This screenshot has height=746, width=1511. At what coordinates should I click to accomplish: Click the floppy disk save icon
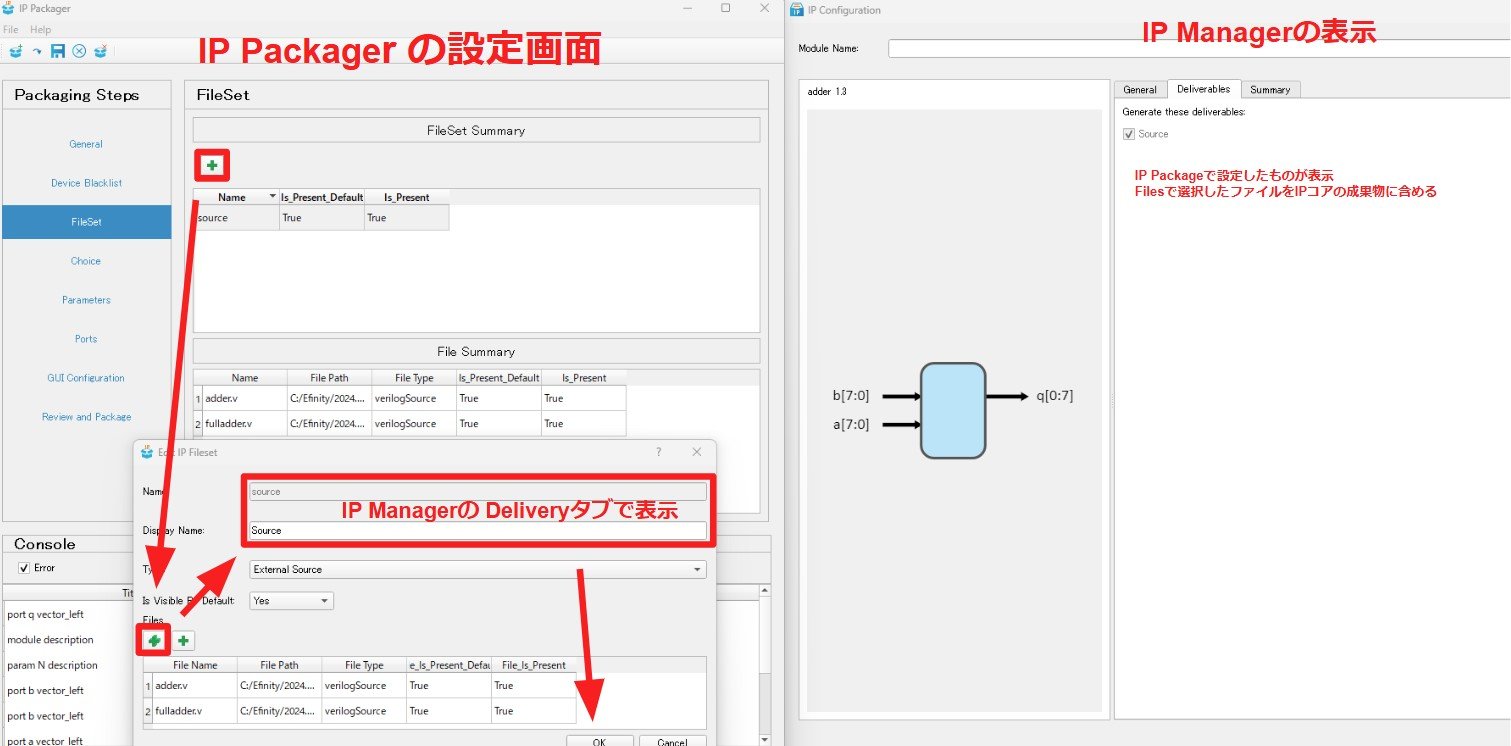[57, 51]
